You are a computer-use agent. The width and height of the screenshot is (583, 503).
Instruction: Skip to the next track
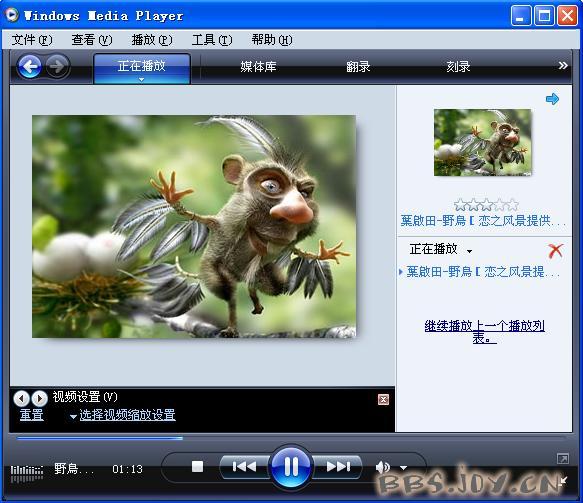point(338,466)
